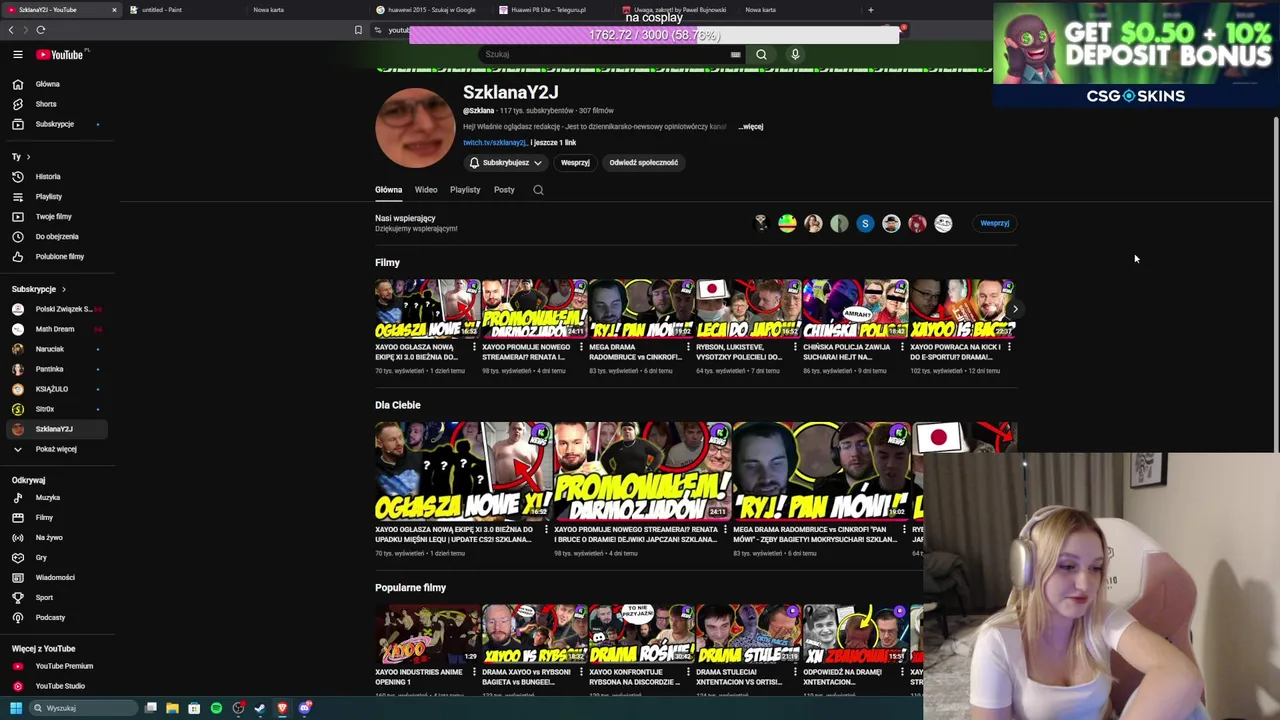The width and height of the screenshot is (1280, 720).
Task: Open the YouTube hamburger guide menu
Action: (17, 55)
